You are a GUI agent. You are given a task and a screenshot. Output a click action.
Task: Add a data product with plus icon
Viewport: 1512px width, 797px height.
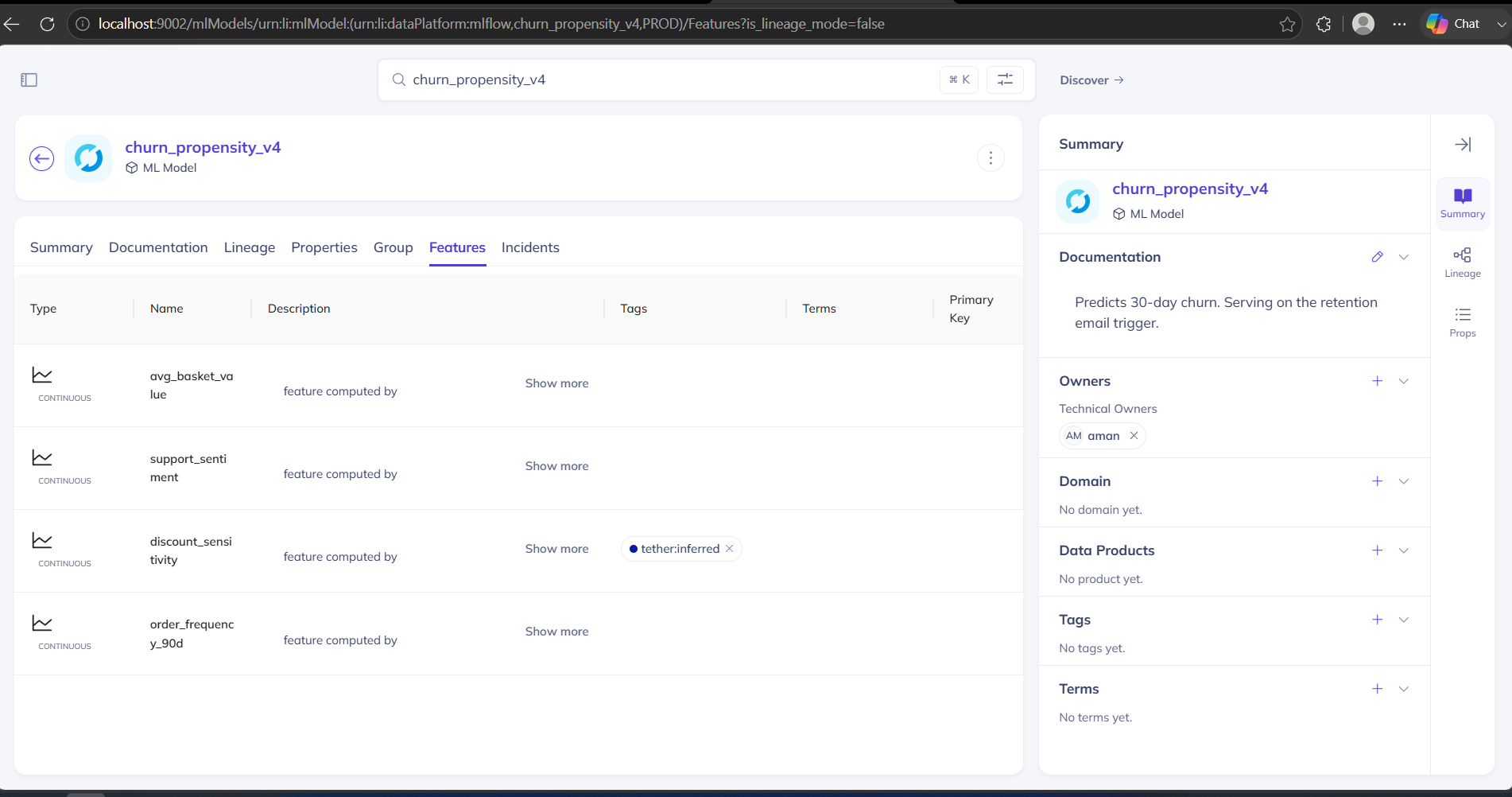click(1378, 550)
